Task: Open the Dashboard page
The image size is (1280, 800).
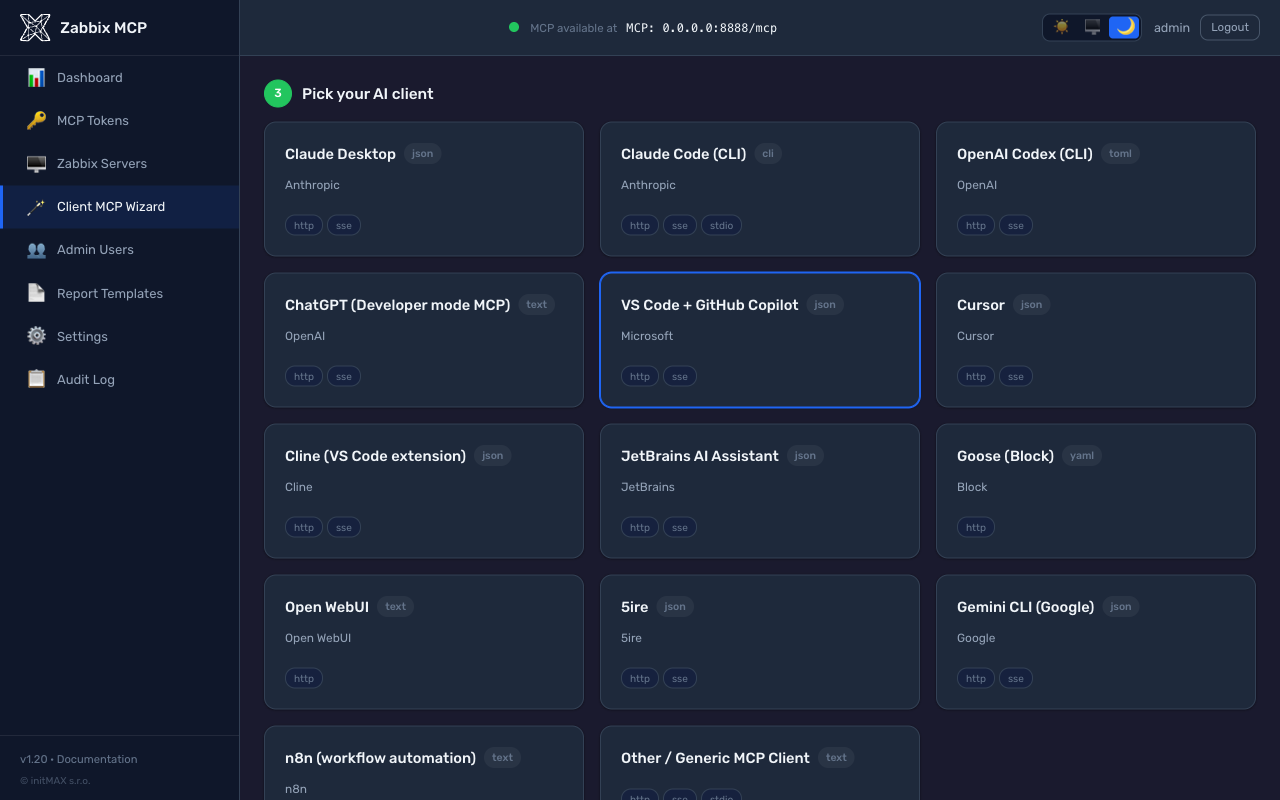Action: tap(120, 77)
